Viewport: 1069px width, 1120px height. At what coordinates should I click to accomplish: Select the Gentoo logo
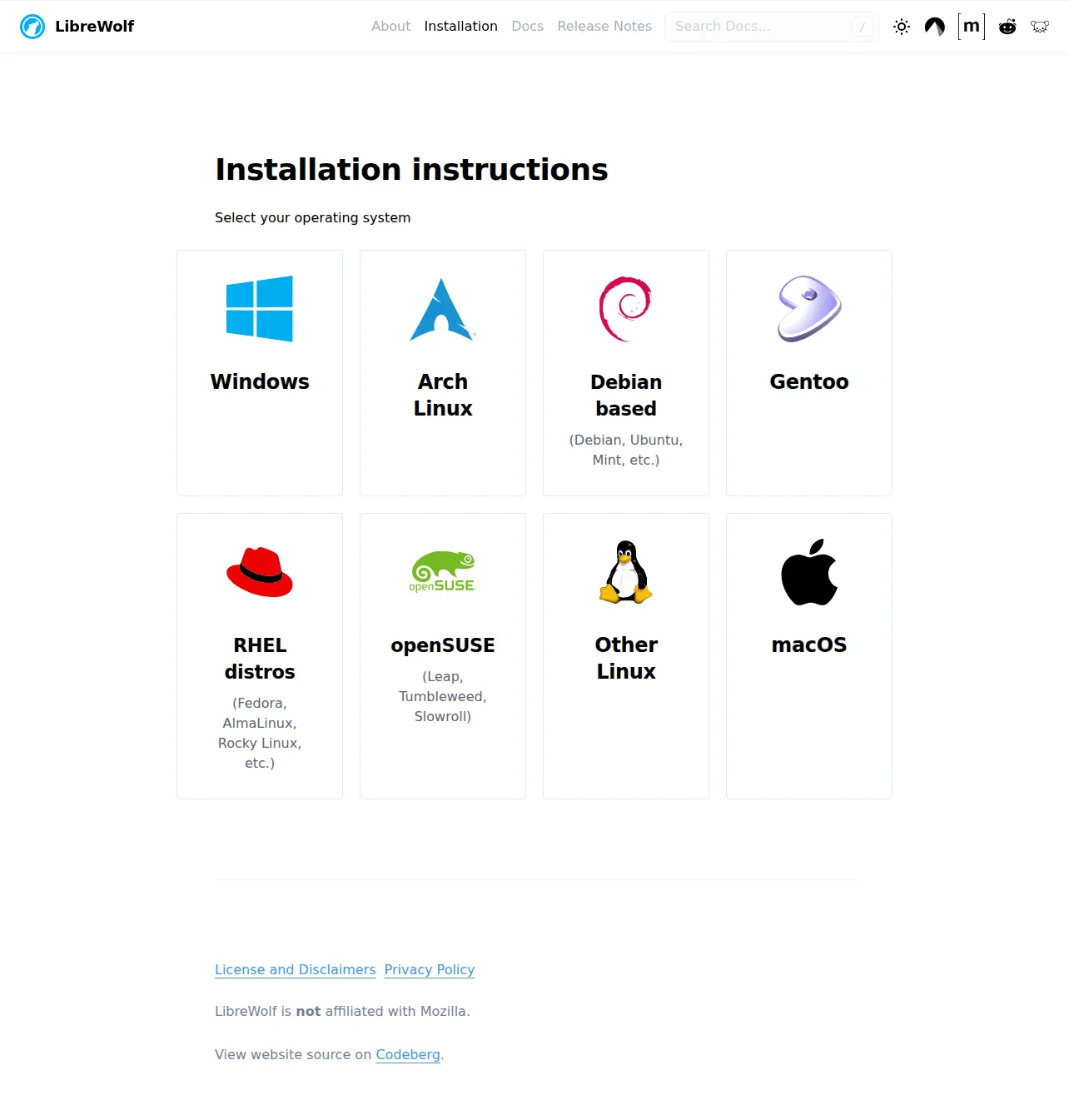809,309
